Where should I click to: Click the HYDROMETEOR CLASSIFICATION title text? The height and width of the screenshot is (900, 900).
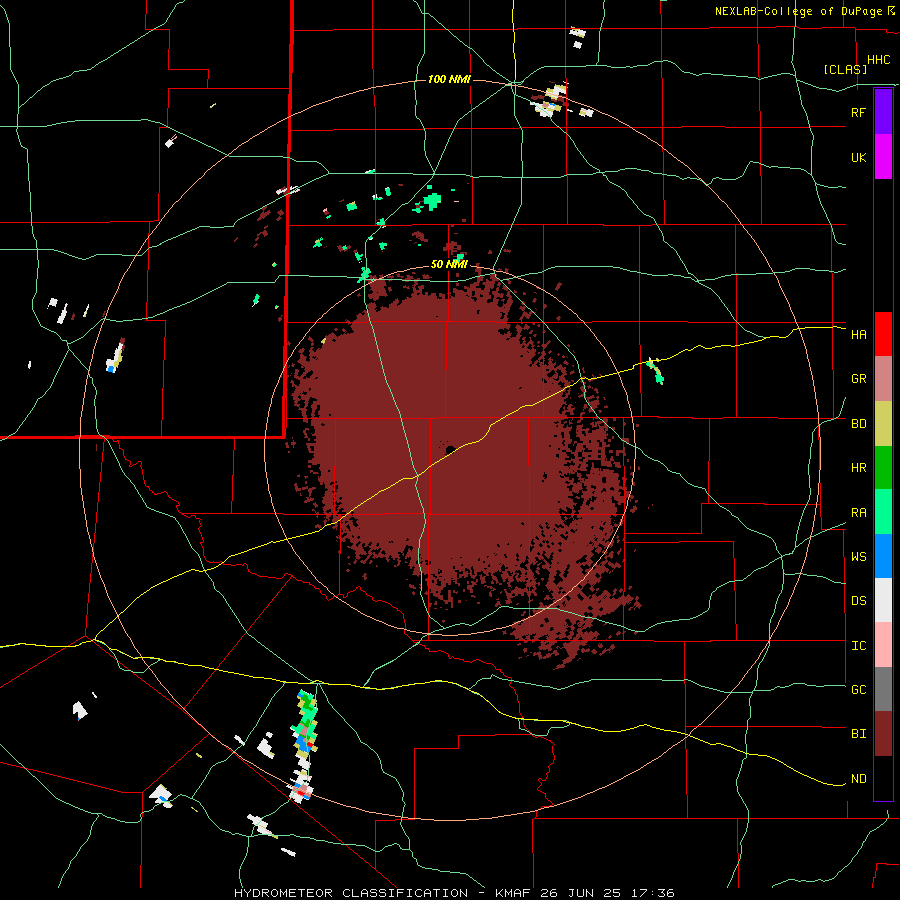click(350, 893)
